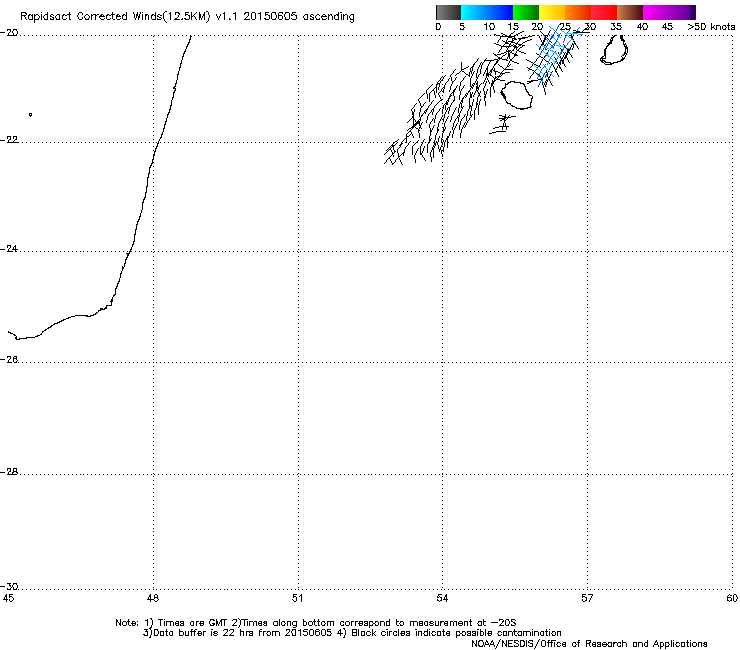The image size is (740, 650).
Task: Click the '60' longitude axis label
Action: [732, 599]
